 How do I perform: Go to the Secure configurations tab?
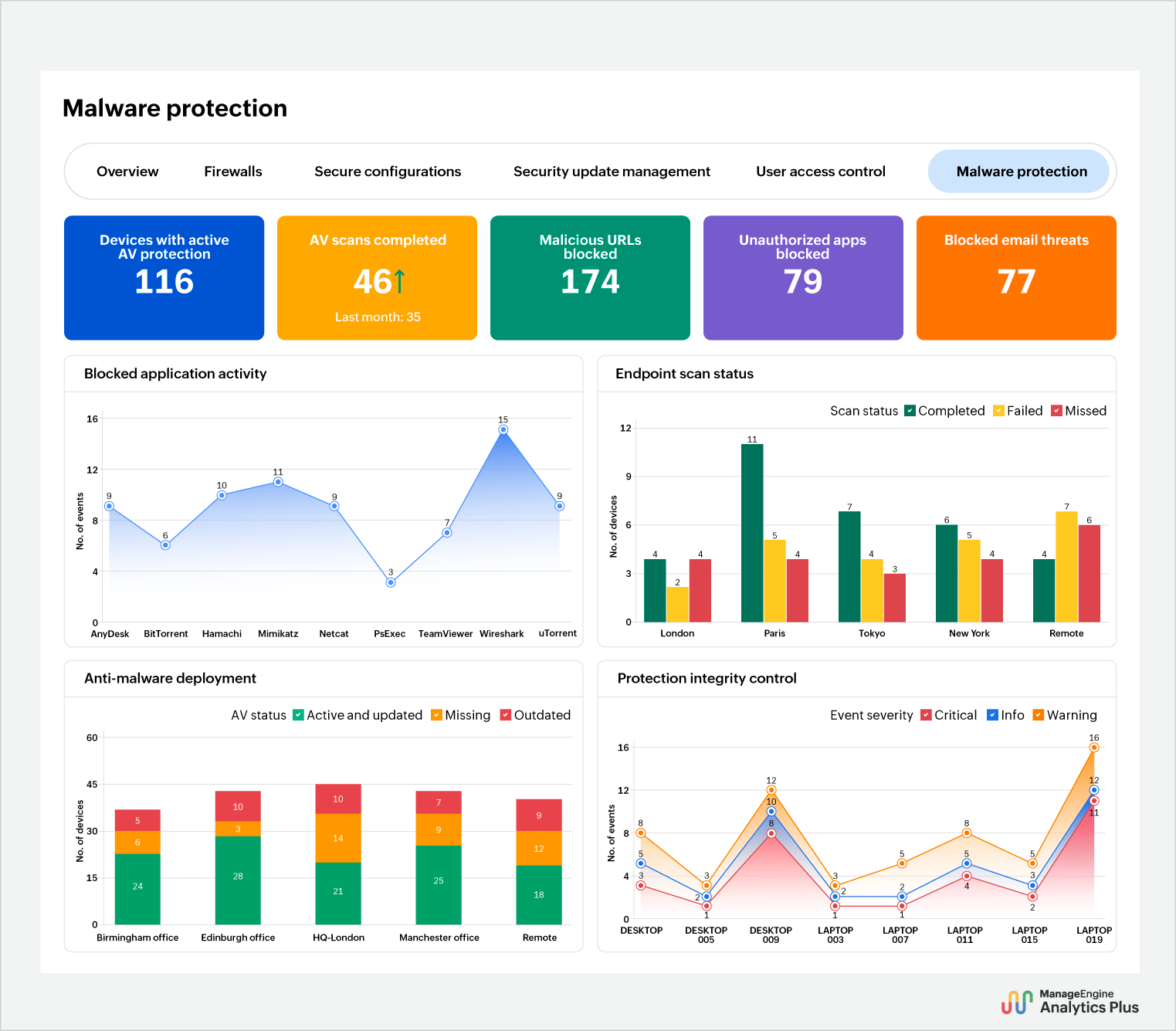coord(388,171)
